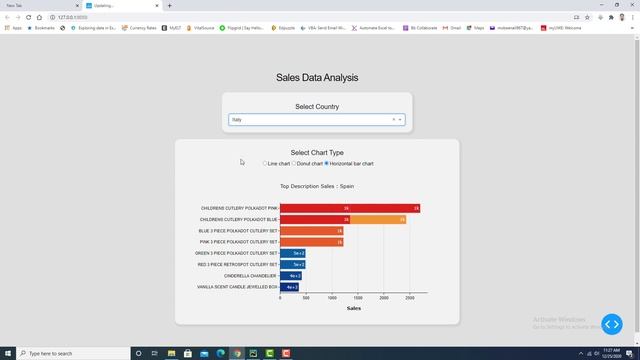Open Microsoft Store from the taskbar
This screenshot has width=640, height=360.
(188, 353)
